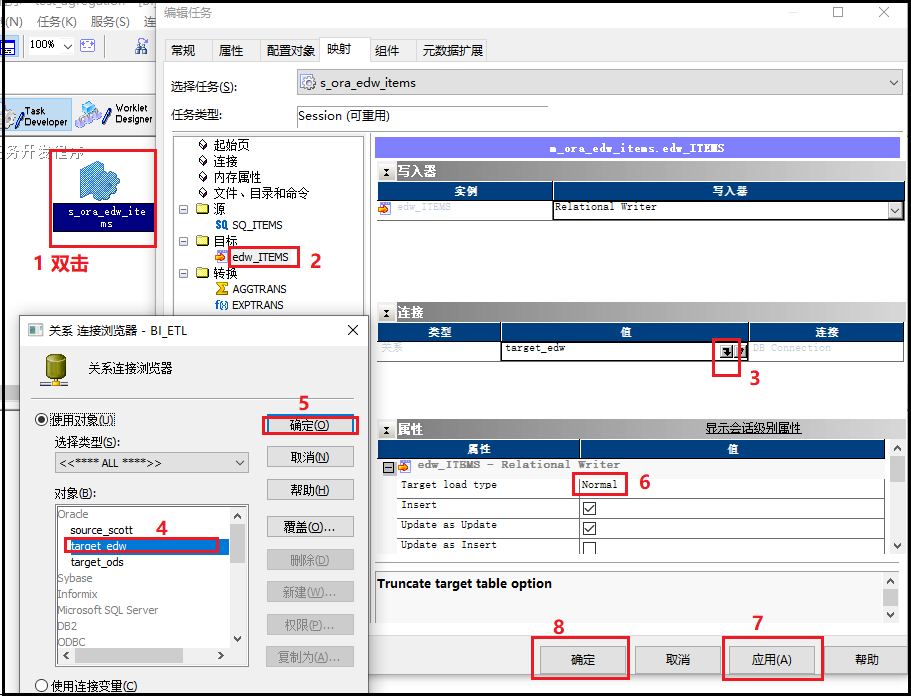Click 帮助(H) in connection browser
The image size is (911, 696).
tap(310, 490)
